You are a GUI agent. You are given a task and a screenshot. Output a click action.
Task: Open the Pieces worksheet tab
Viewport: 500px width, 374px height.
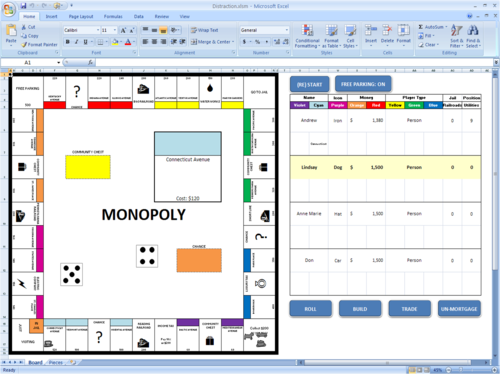[56, 362]
